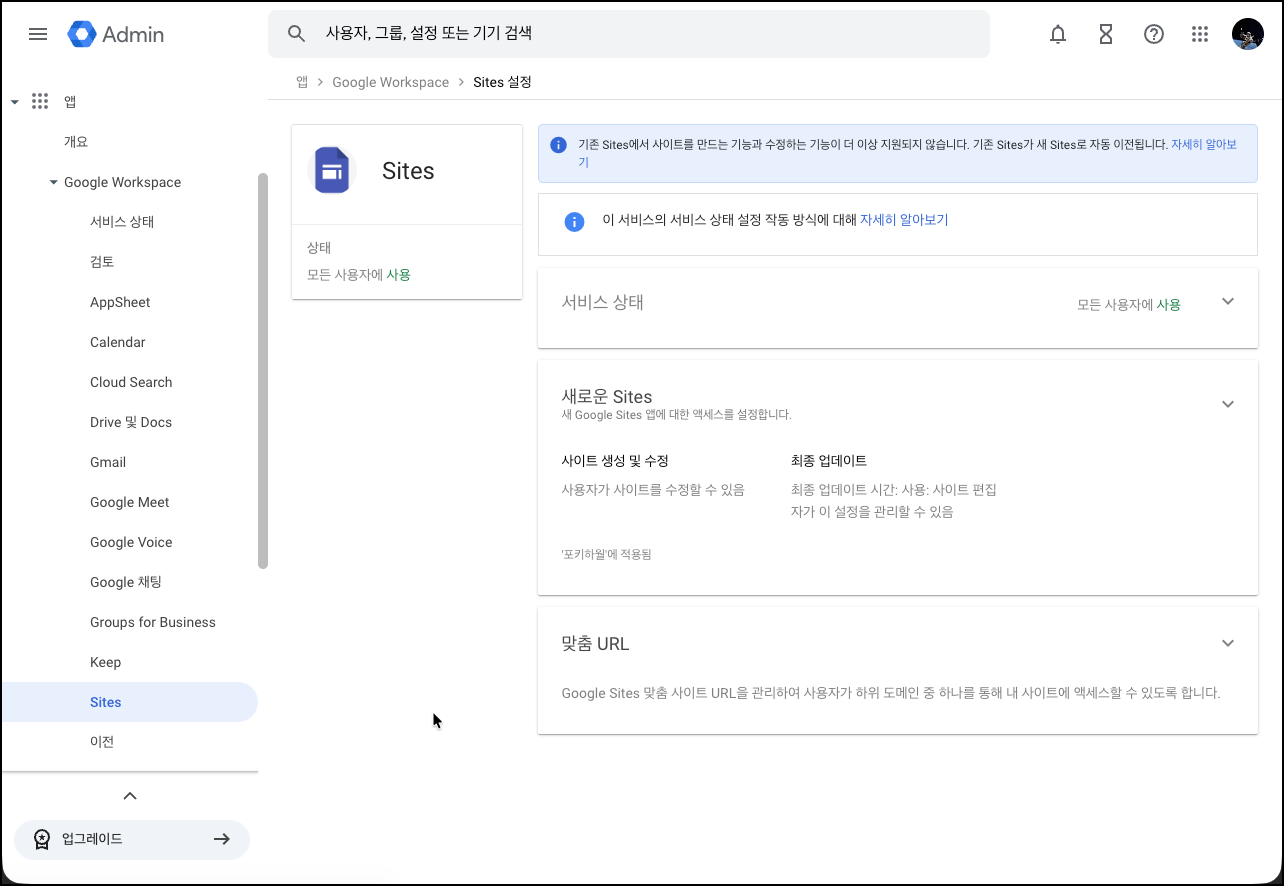Open the notifications bell
Viewport: 1284px width, 886px height.
(x=1058, y=34)
